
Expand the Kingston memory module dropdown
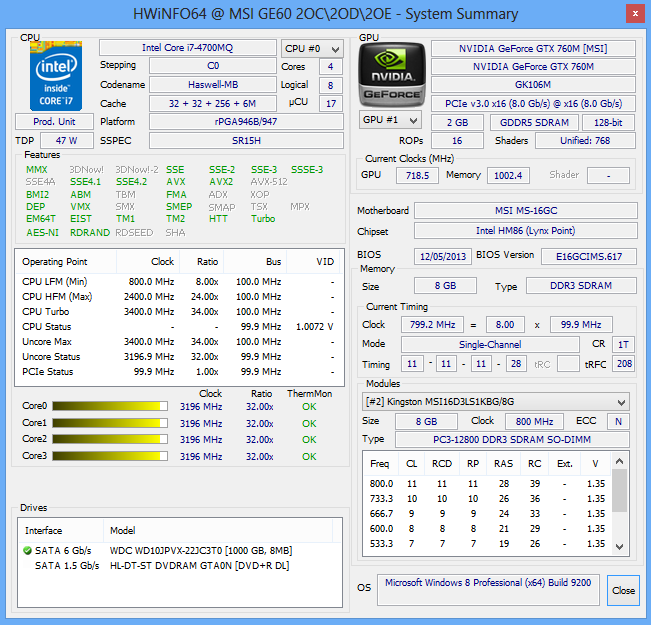point(495,402)
